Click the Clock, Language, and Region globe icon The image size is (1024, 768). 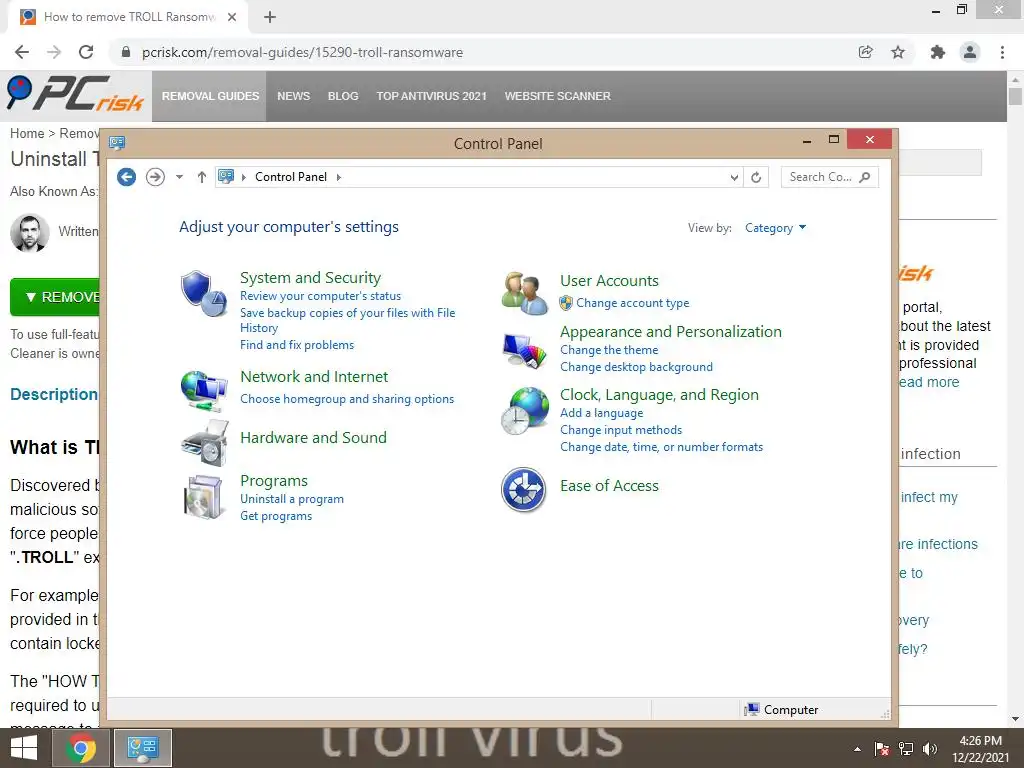[524, 411]
